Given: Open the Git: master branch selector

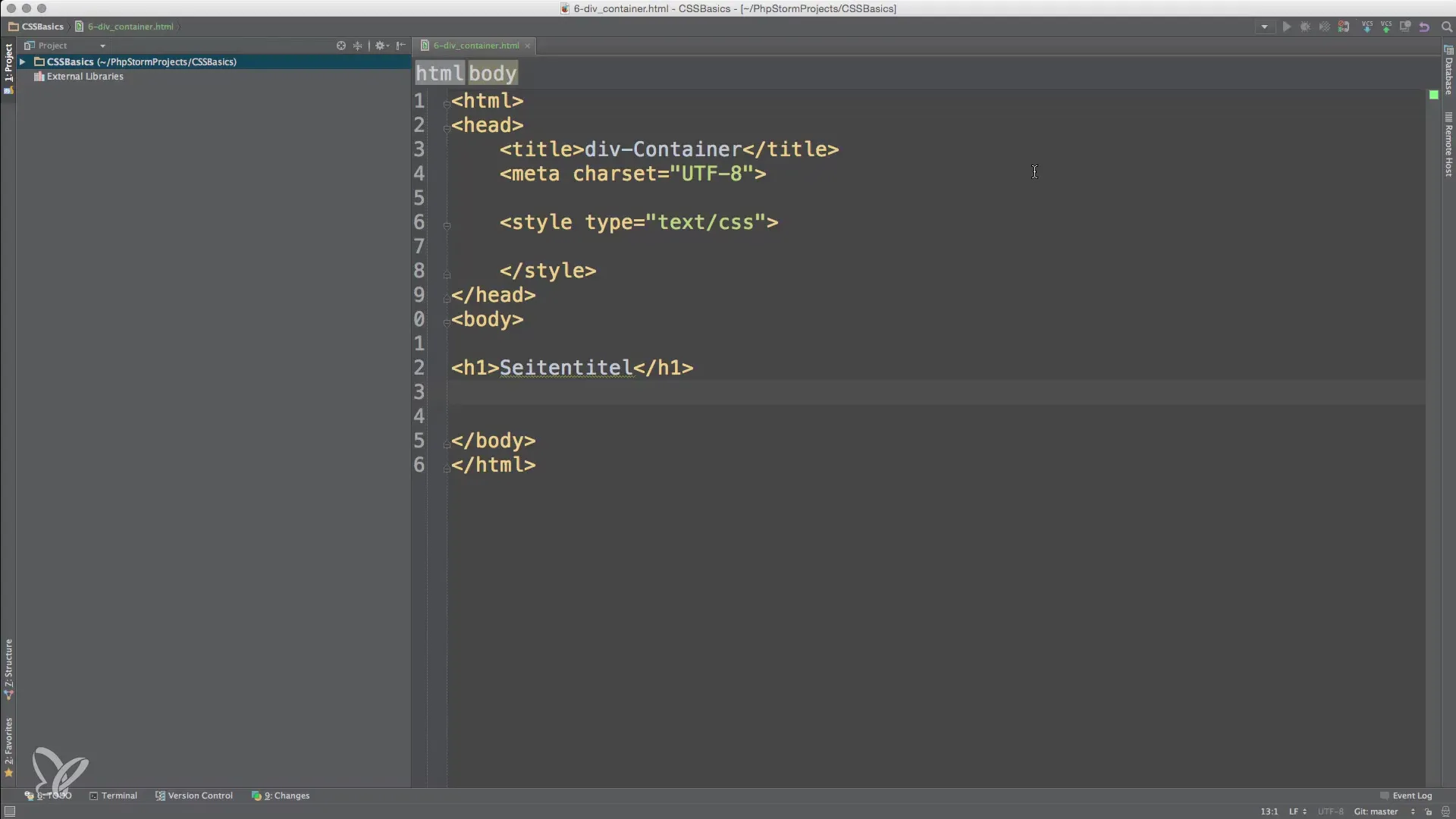Looking at the screenshot, I should click(x=1376, y=811).
